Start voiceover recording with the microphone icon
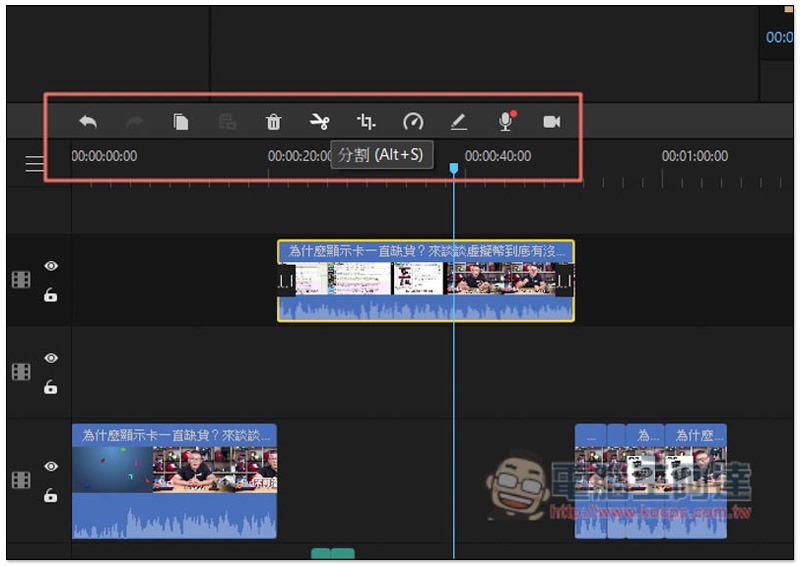The width and height of the screenshot is (800, 566). click(x=507, y=122)
